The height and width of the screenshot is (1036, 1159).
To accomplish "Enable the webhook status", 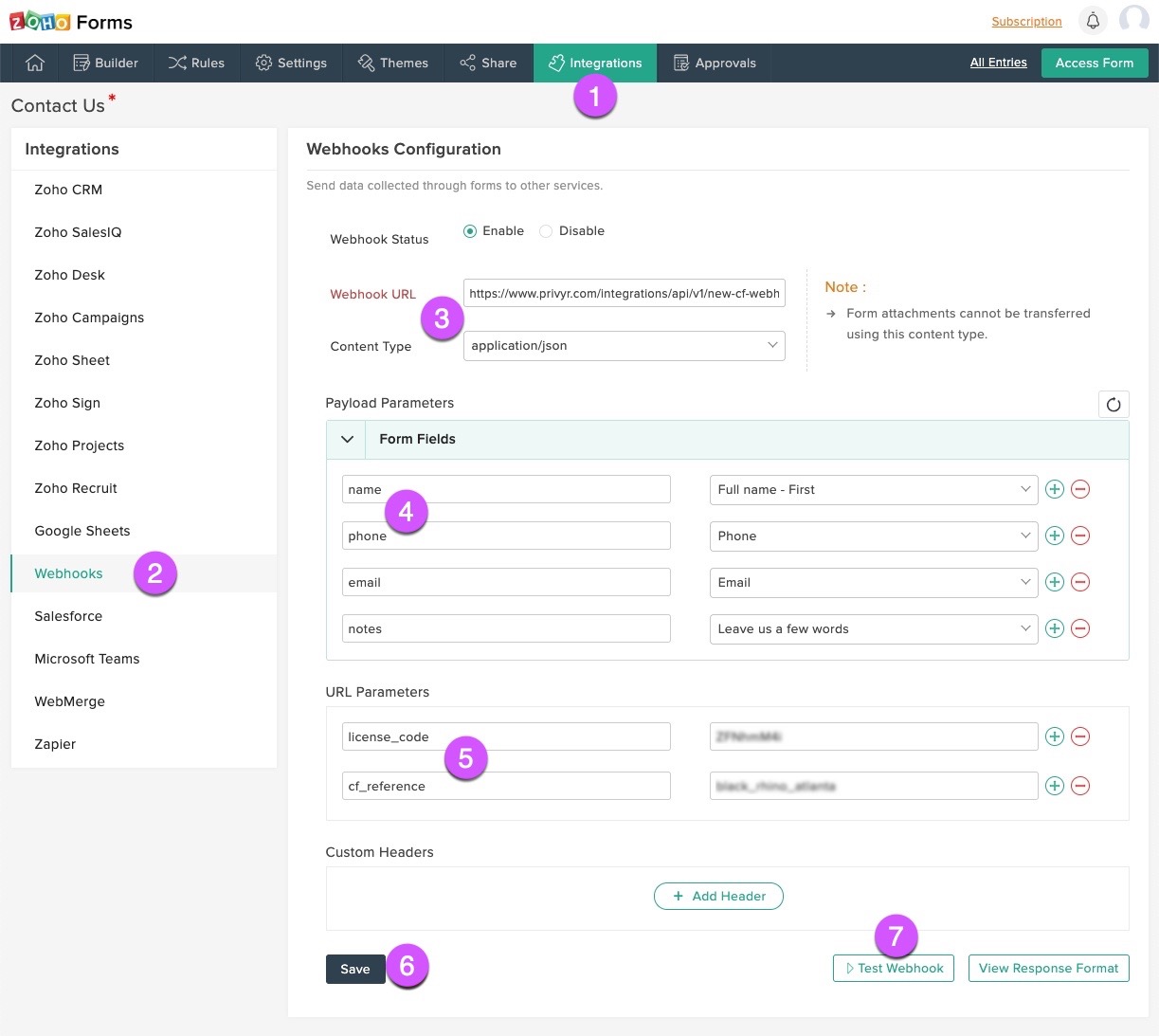I will [x=470, y=230].
